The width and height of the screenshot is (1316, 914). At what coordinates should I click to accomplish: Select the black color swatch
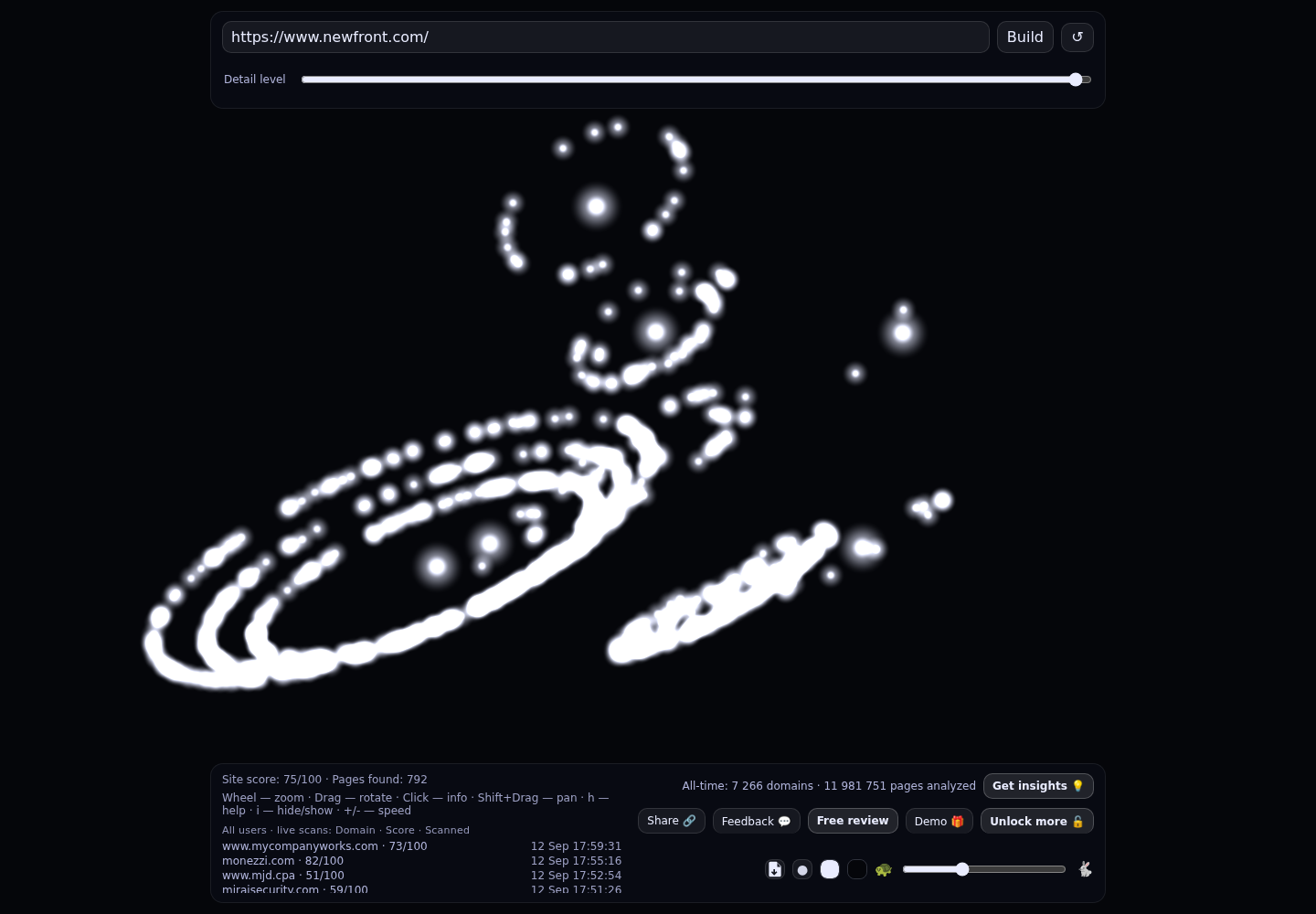[x=857, y=869]
